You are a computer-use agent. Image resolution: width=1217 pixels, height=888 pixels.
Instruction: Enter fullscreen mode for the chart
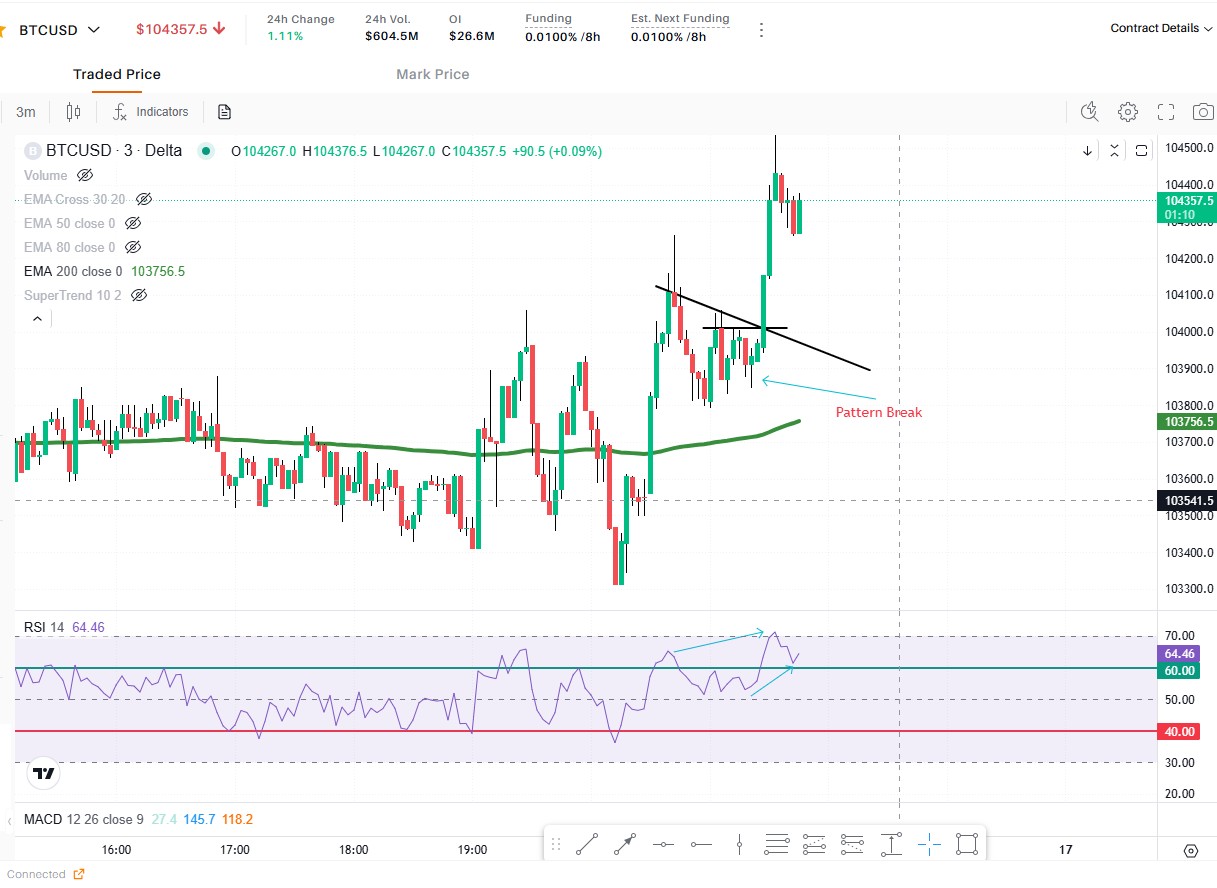1165,112
